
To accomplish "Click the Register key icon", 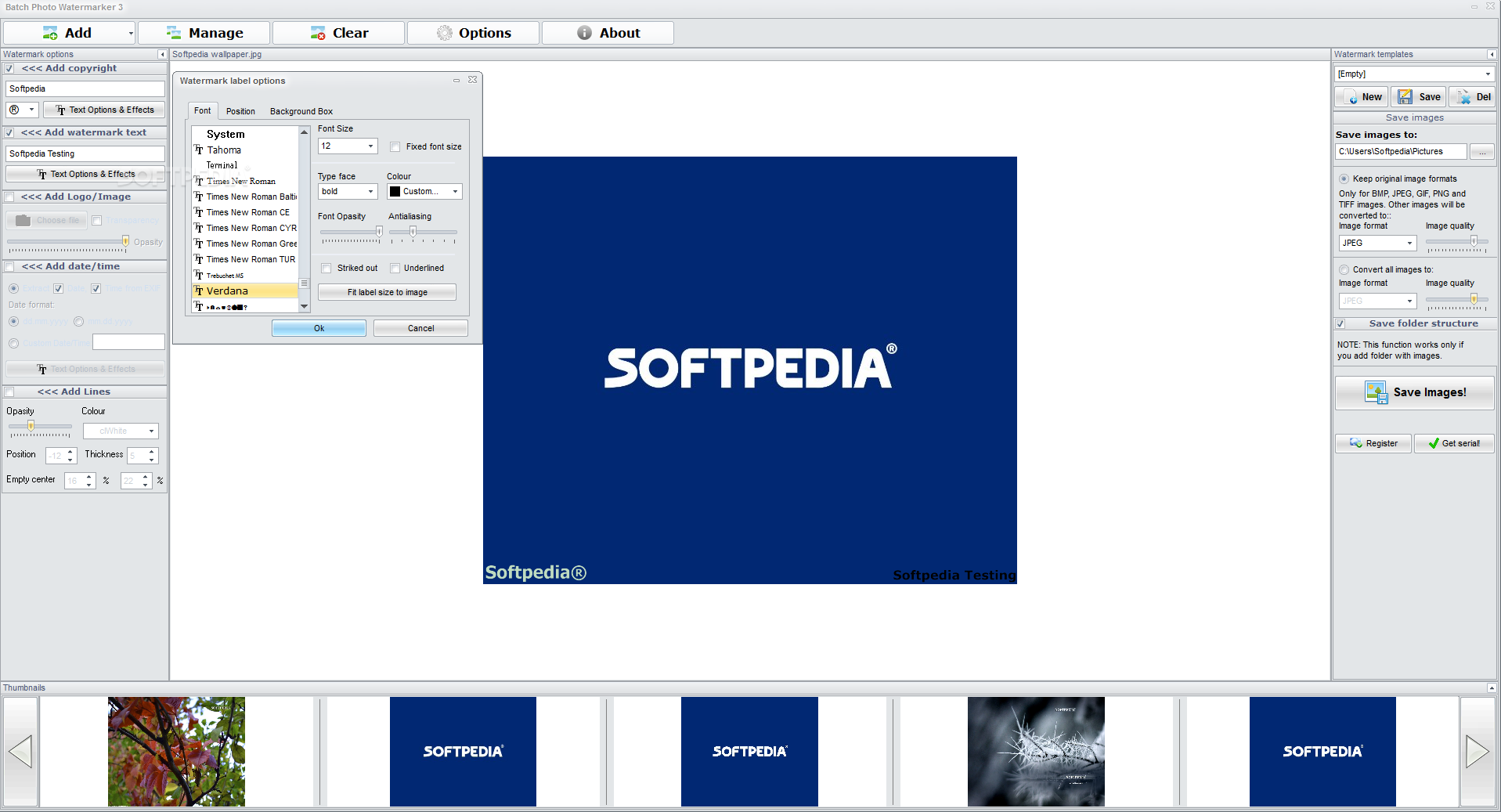I will [x=1356, y=443].
